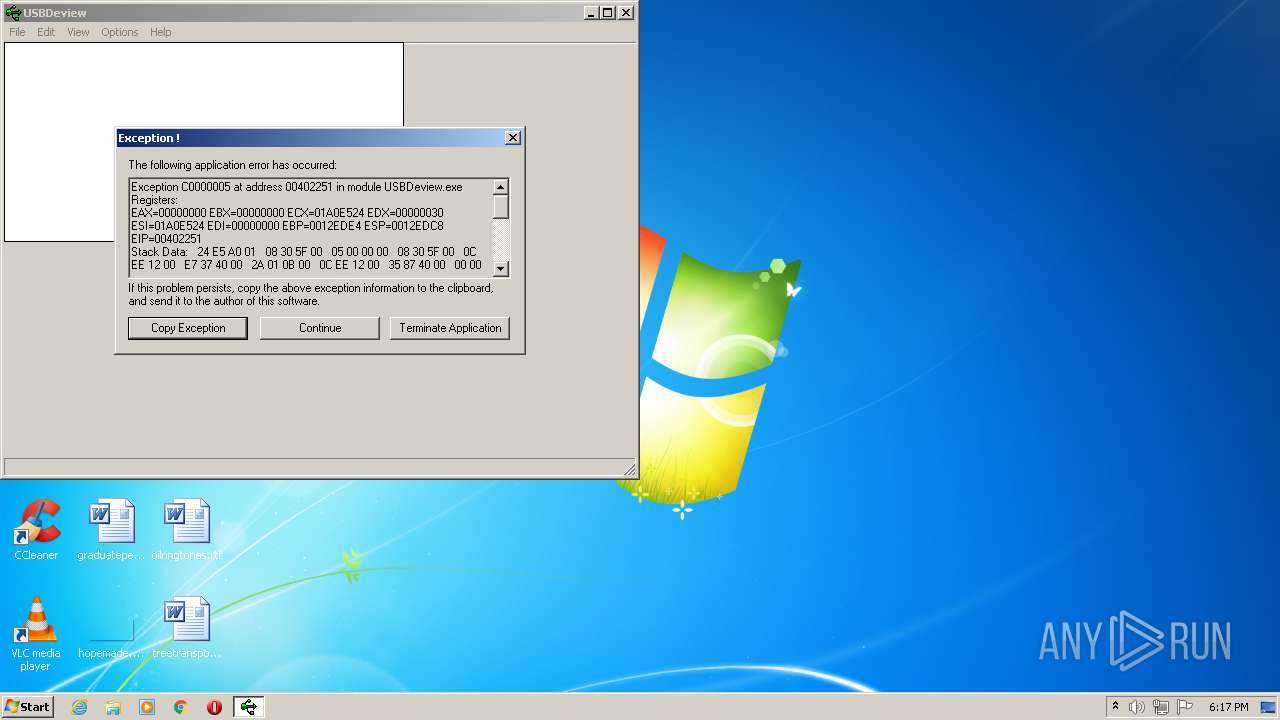Click the USBDeview title bar icon
The height and width of the screenshot is (720, 1280).
click(13, 13)
